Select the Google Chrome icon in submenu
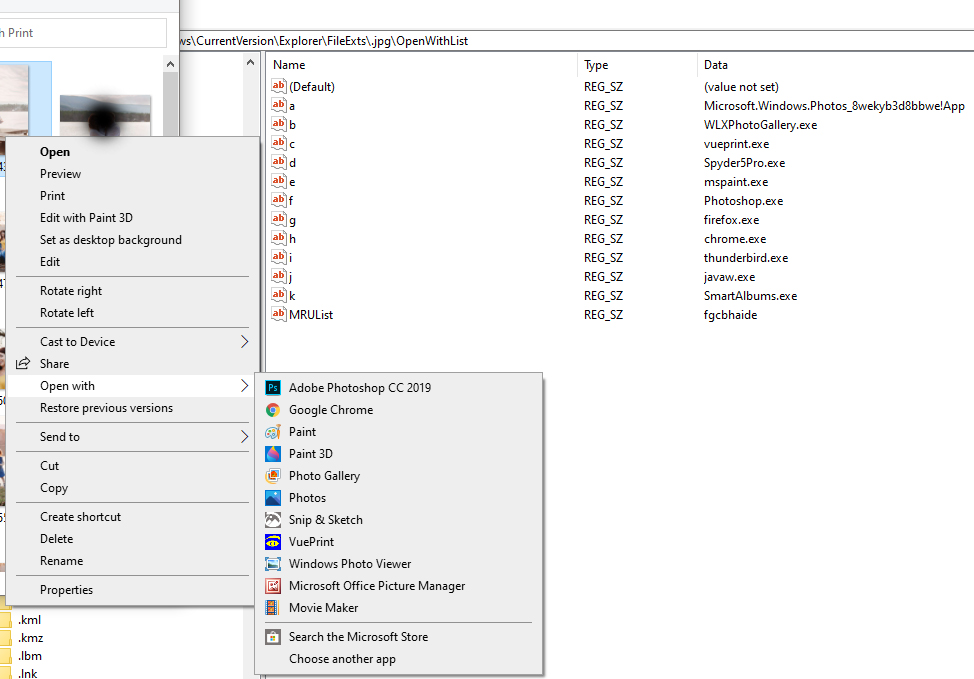974x679 pixels. click(x=273, y=410)
